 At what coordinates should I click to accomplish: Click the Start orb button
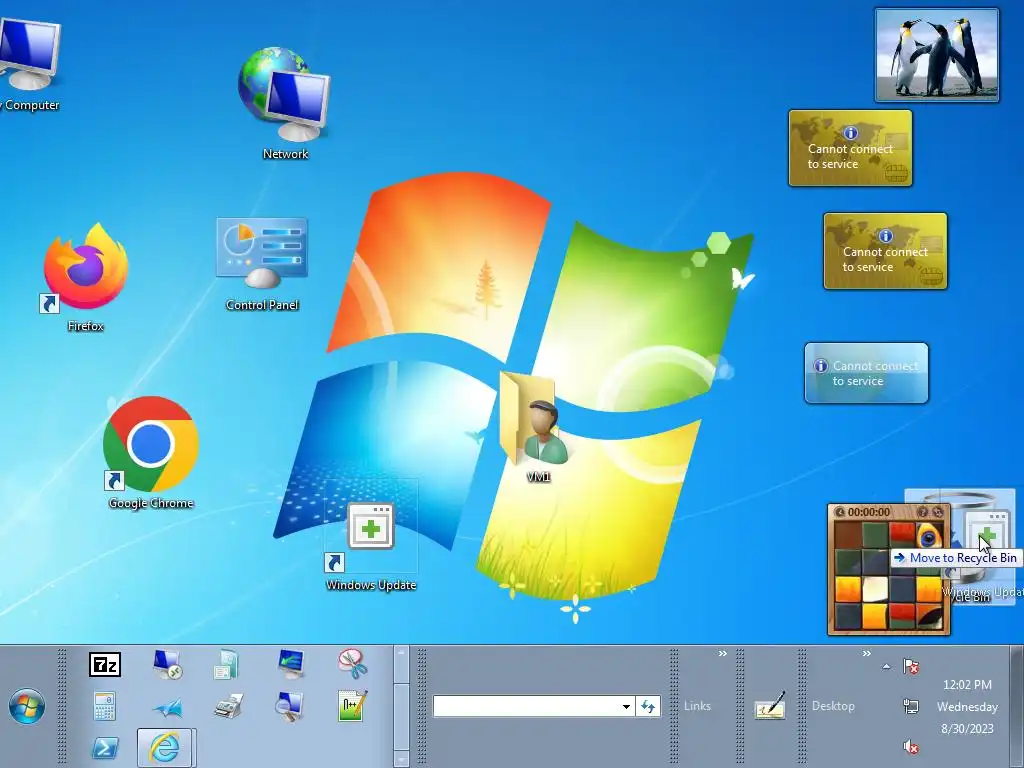tap(27, 706)
